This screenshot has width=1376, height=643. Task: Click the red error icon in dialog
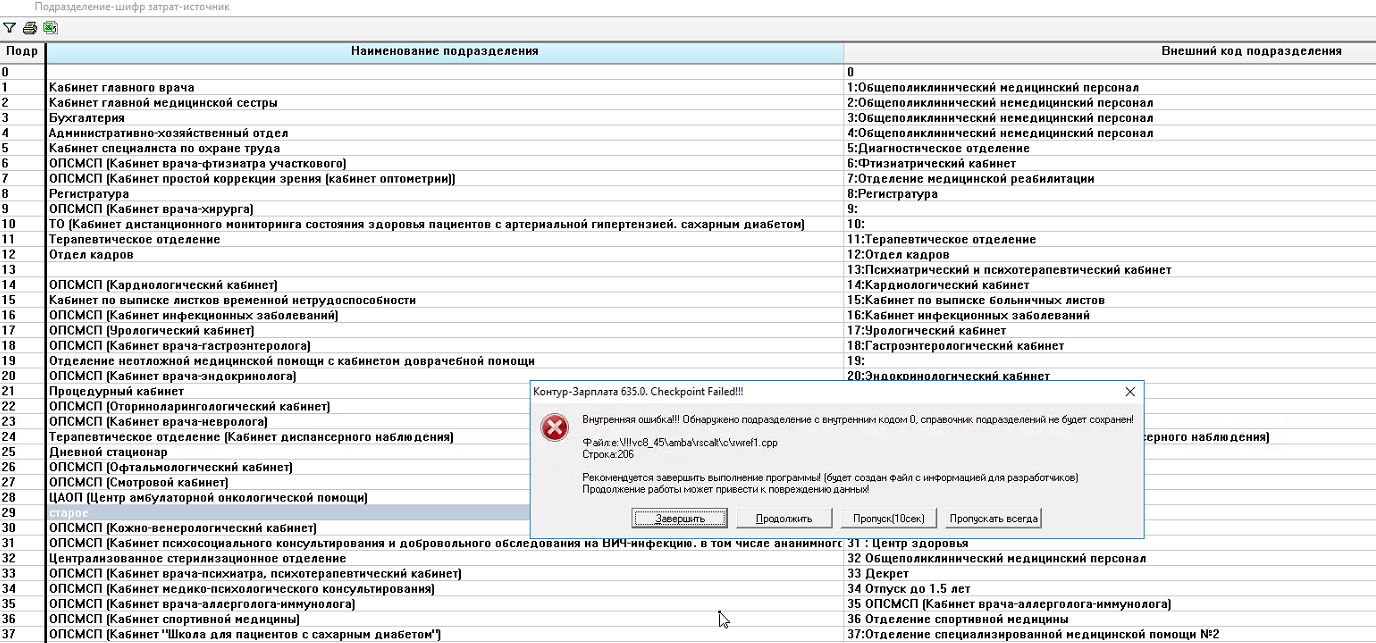click(553, 428)
